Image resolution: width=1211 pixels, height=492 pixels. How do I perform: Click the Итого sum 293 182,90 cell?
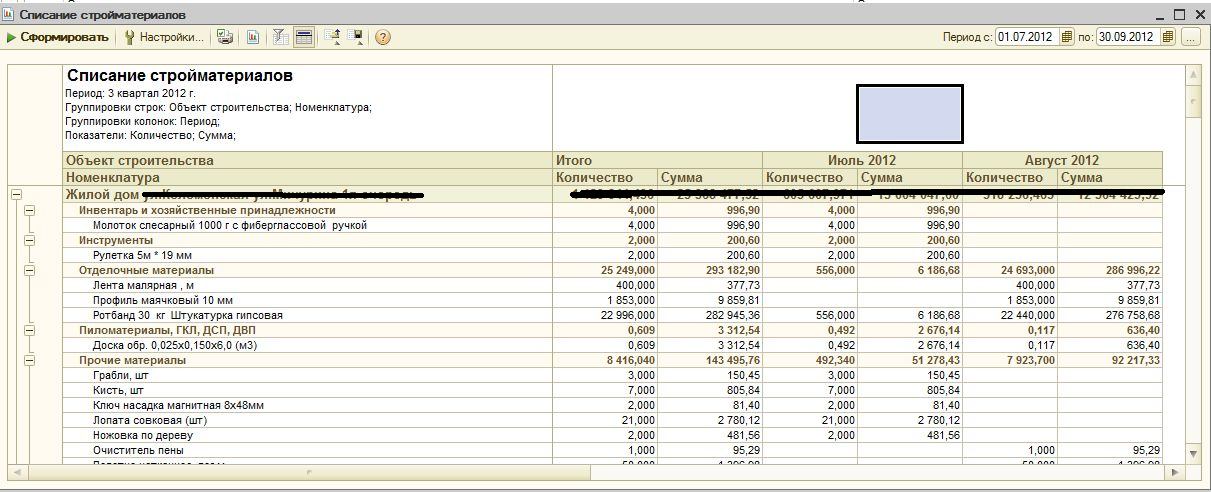[x=710, y=270]
